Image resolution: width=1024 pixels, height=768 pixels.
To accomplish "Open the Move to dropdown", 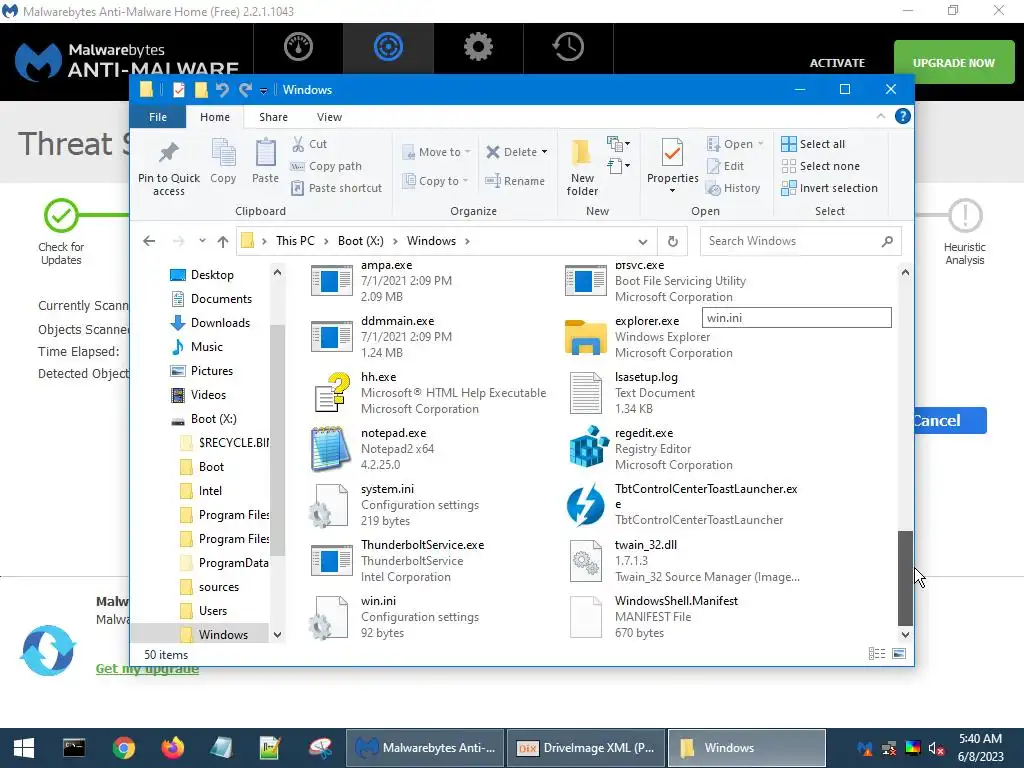I will 436,152.
